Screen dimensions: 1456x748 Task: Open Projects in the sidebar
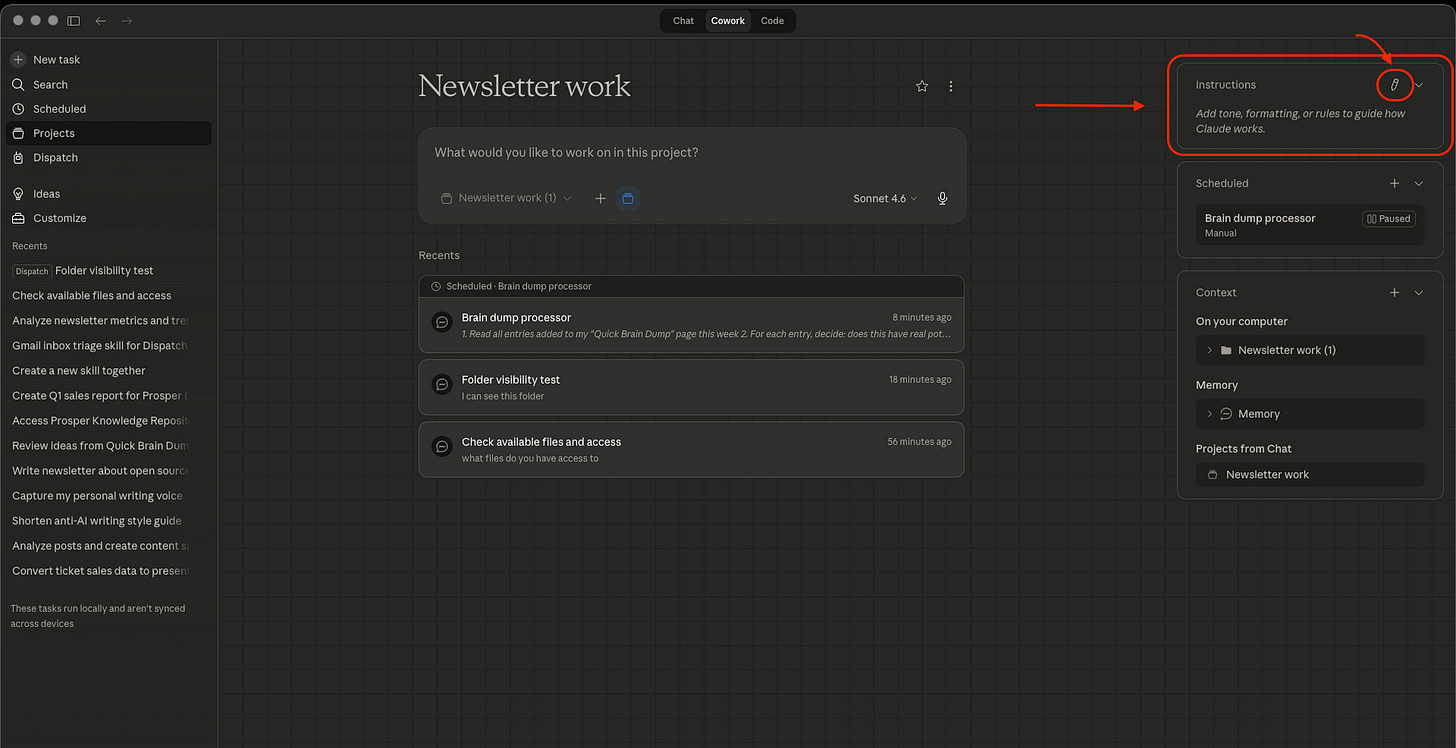point(109,133)
